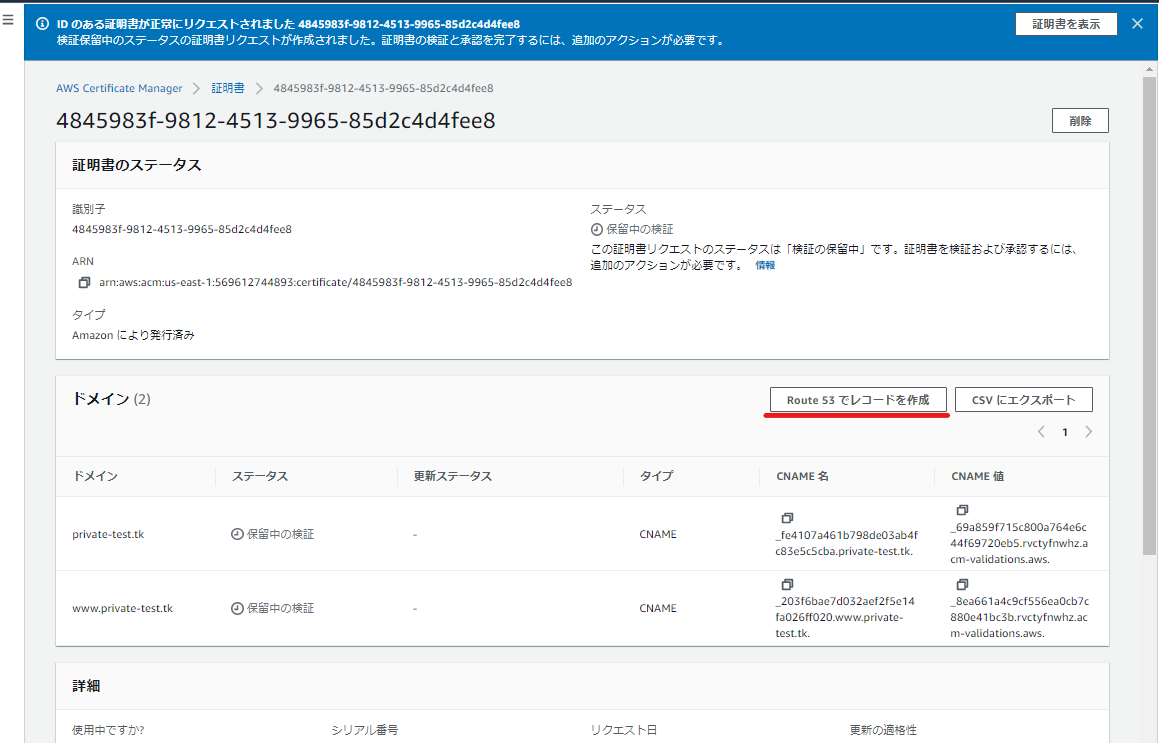The image size is (1159, 743).
Task: Click the identifier value under 識別子
Action: (182, 229)
